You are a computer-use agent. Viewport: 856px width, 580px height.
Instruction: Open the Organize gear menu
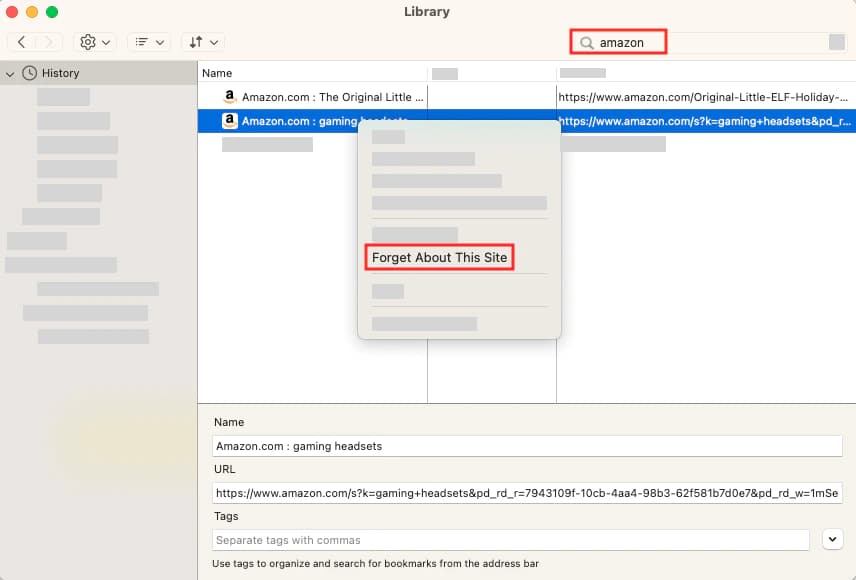(95, 42)
